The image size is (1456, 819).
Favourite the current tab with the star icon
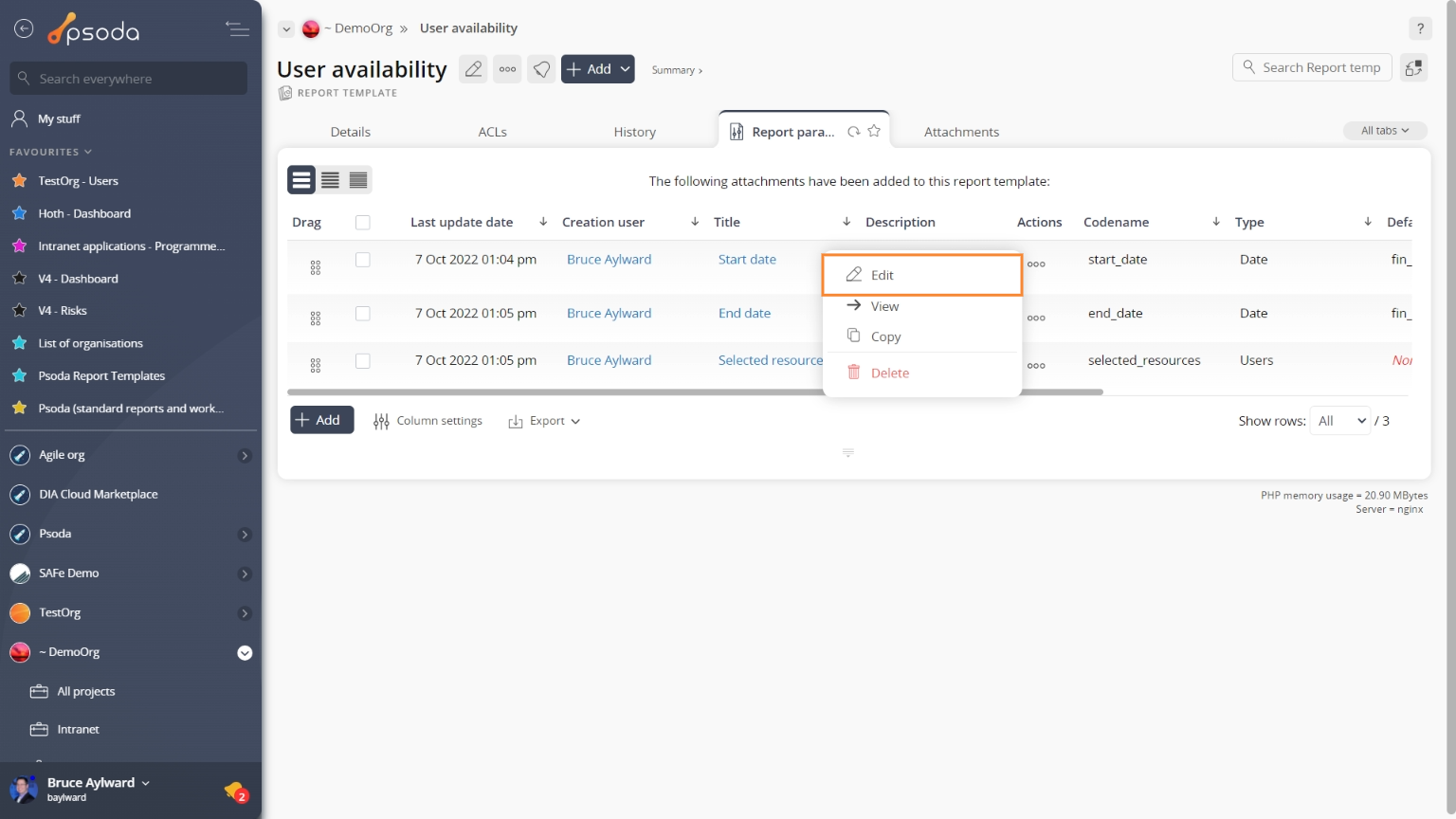(x=874, y=132)
